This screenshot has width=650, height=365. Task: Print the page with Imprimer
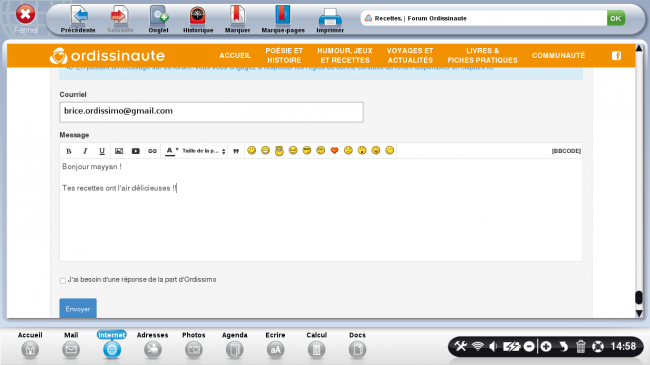click(x=330, y=20)
